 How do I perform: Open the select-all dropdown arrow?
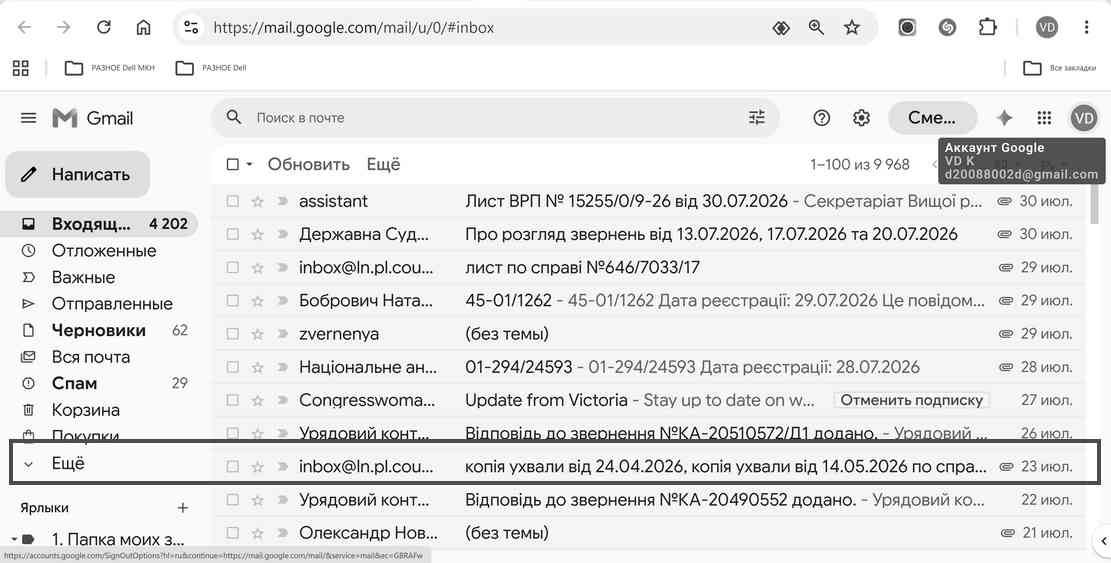pos(249,165)
